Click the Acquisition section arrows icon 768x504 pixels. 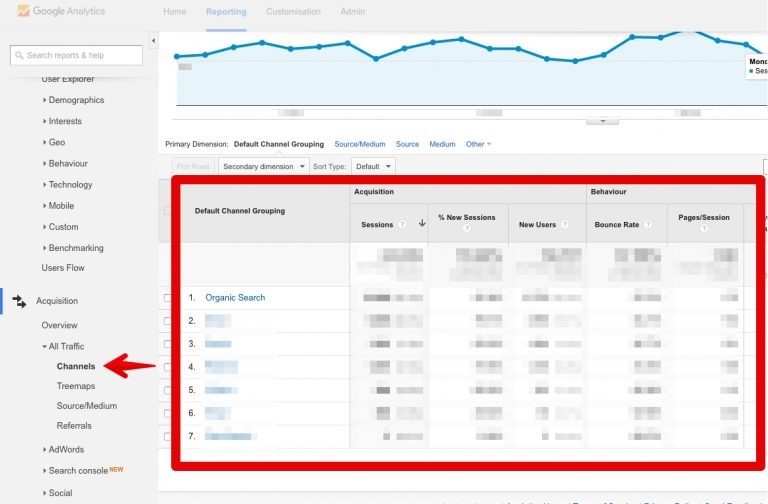pyautogui.click(x=19, y=301)
